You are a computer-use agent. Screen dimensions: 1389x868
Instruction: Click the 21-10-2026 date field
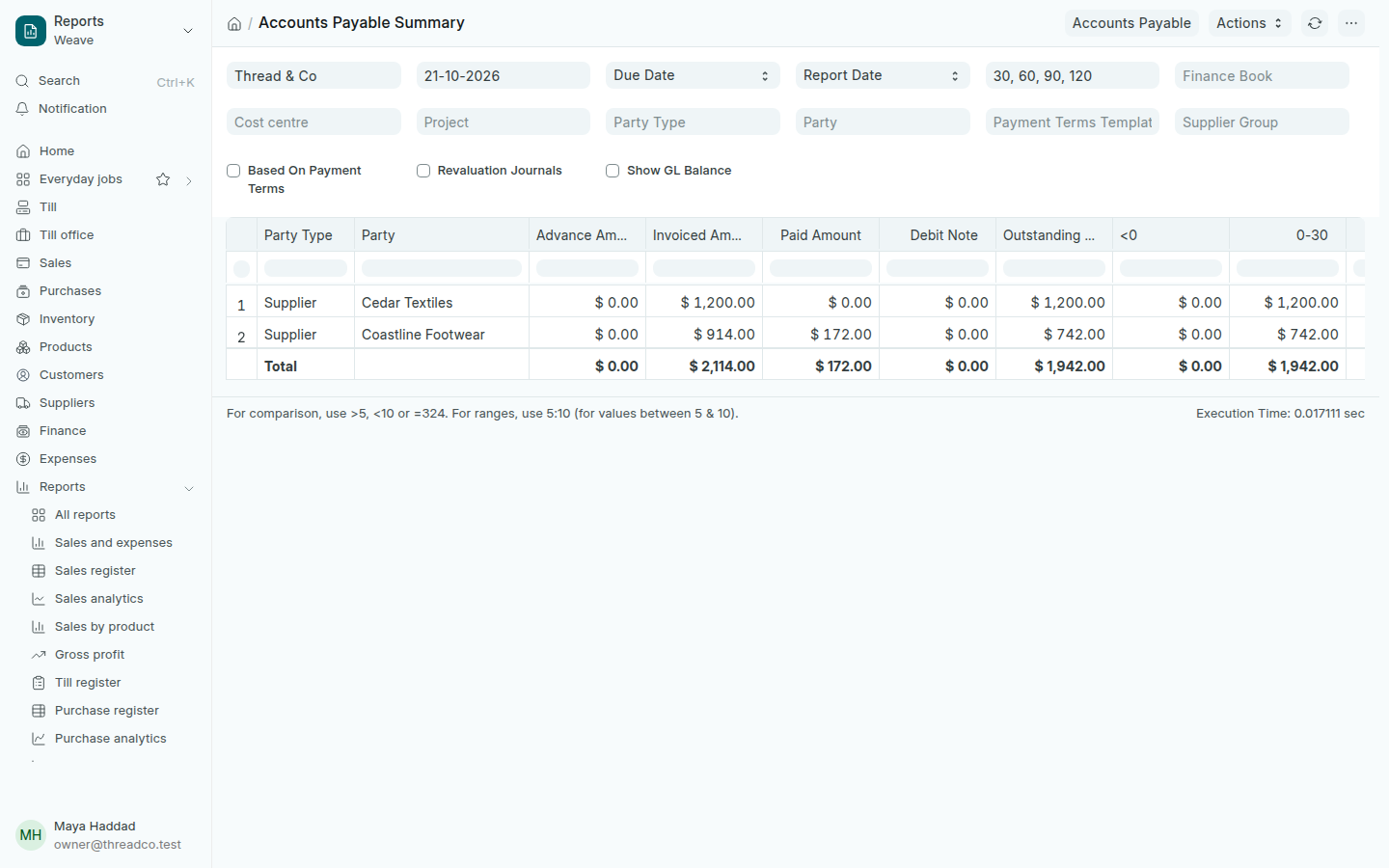pos(504,75)
